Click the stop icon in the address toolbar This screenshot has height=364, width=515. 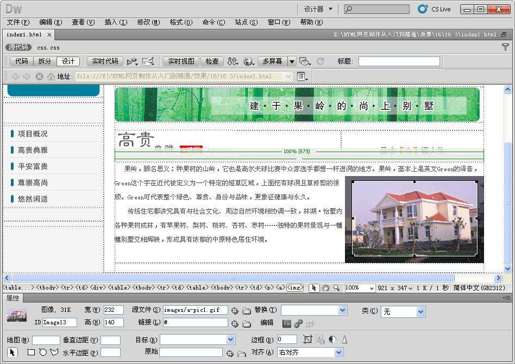point(39,76)
